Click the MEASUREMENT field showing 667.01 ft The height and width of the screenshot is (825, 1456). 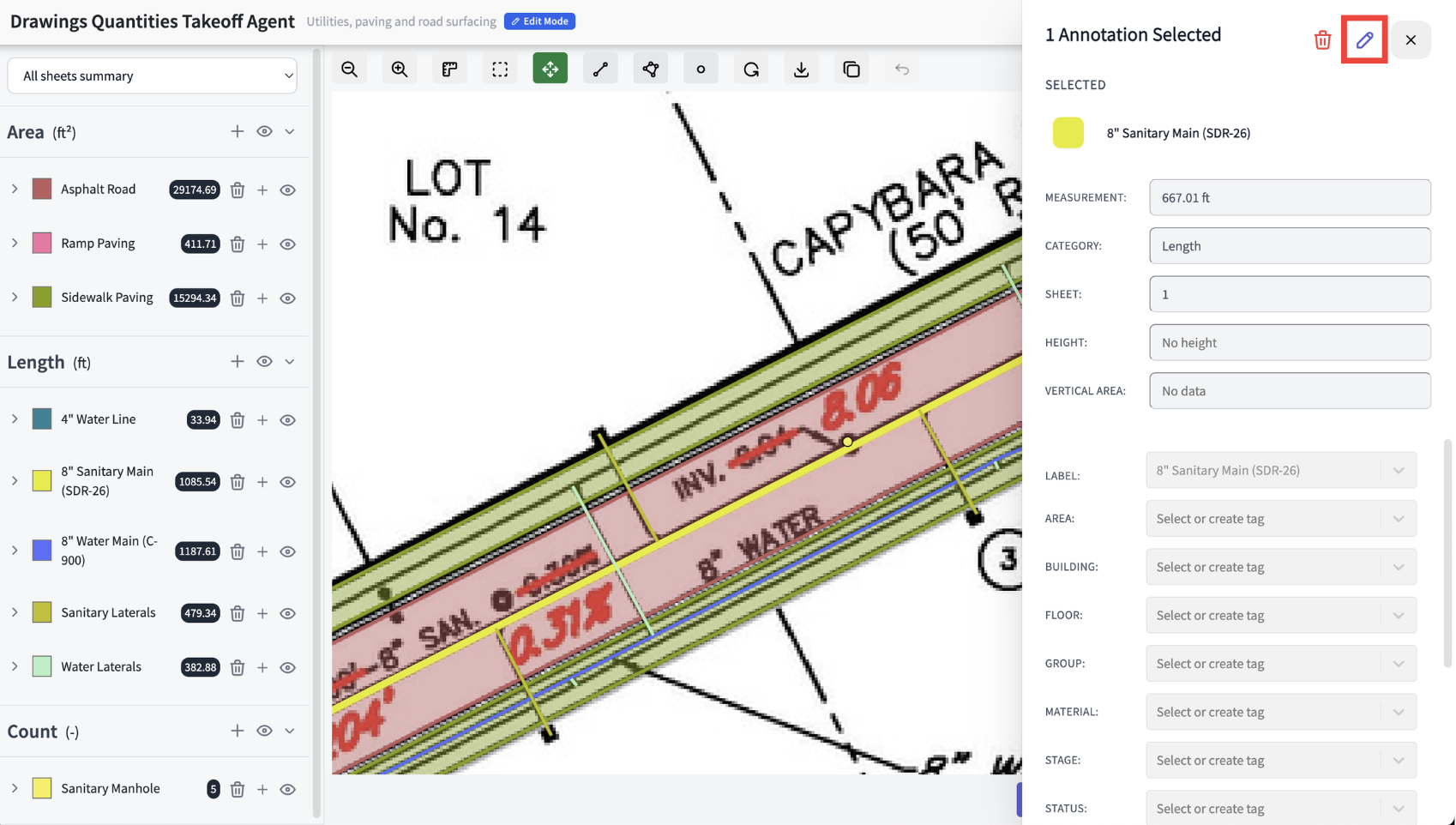click(1290, 197)
